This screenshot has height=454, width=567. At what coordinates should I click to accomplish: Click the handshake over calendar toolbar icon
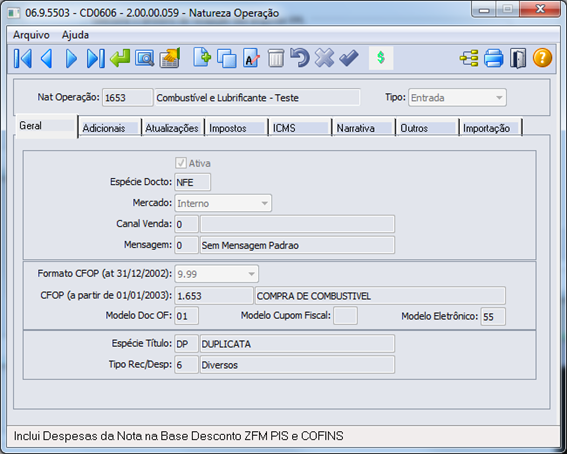pyautogui.click(x=170, y=58)
